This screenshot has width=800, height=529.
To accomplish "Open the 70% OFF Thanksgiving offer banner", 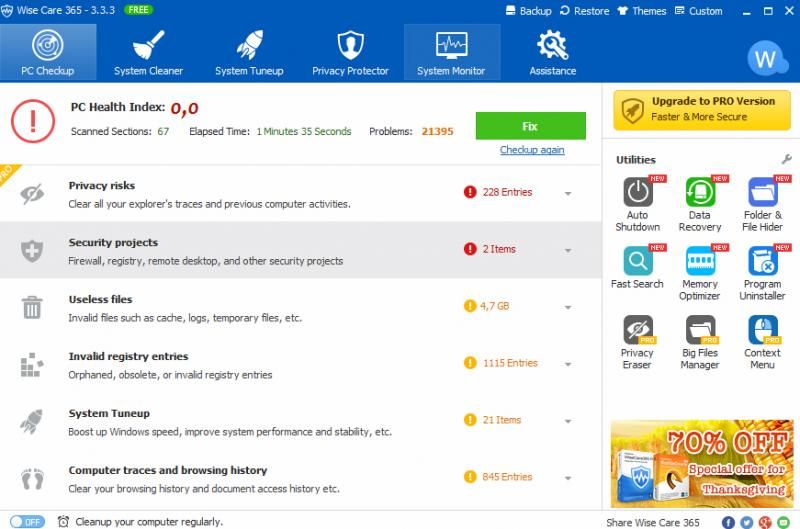I will tap(700, 463).
